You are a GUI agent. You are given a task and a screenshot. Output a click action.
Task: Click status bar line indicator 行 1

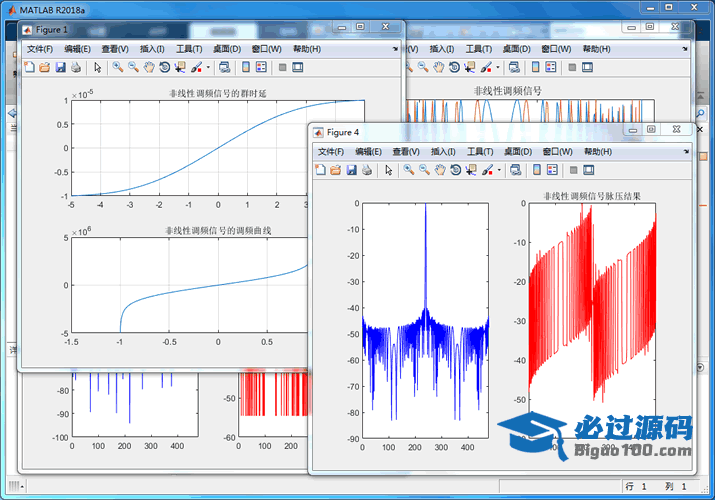click(636, 487)
